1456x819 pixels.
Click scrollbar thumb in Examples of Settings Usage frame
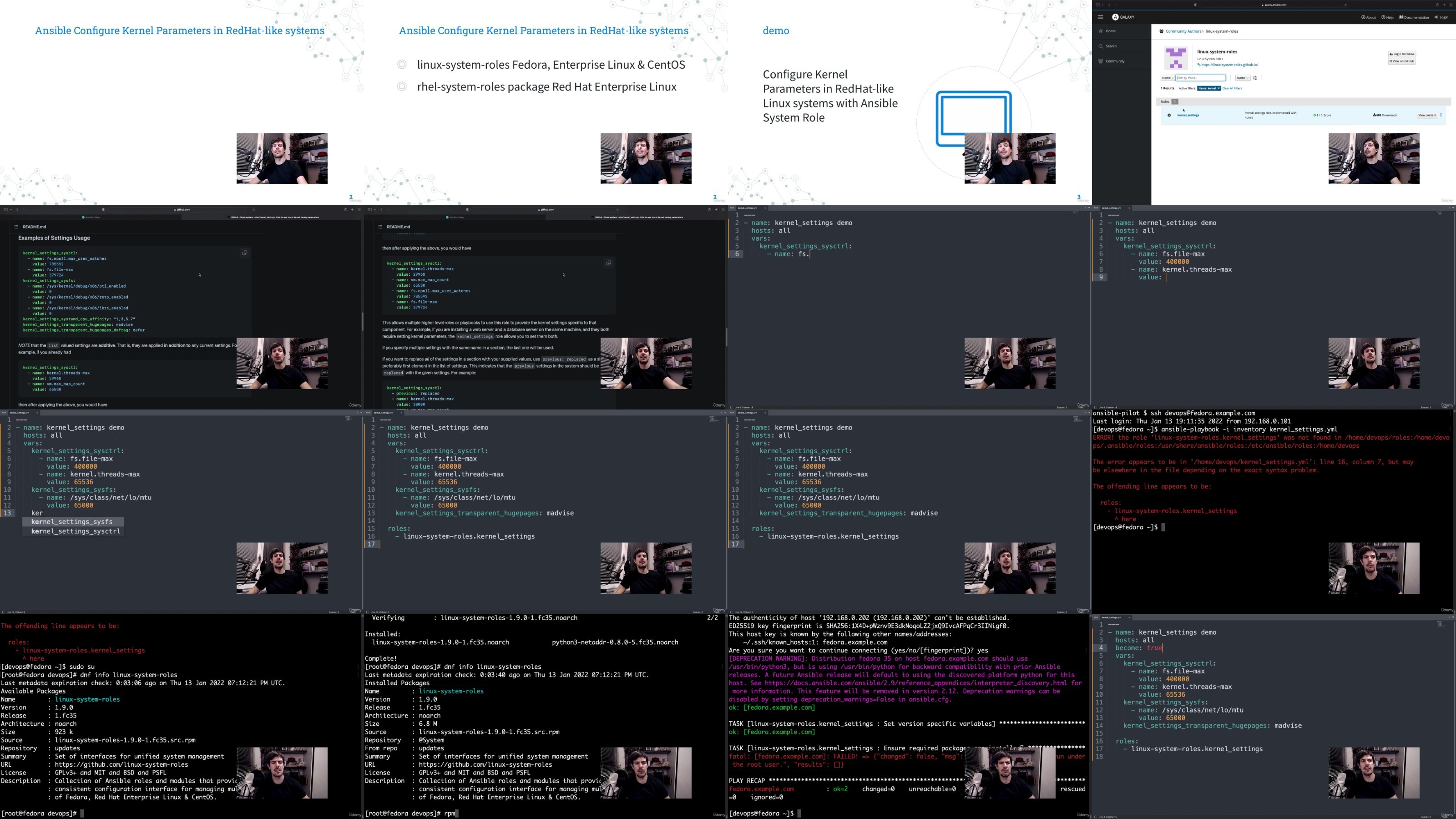point(362,322)
